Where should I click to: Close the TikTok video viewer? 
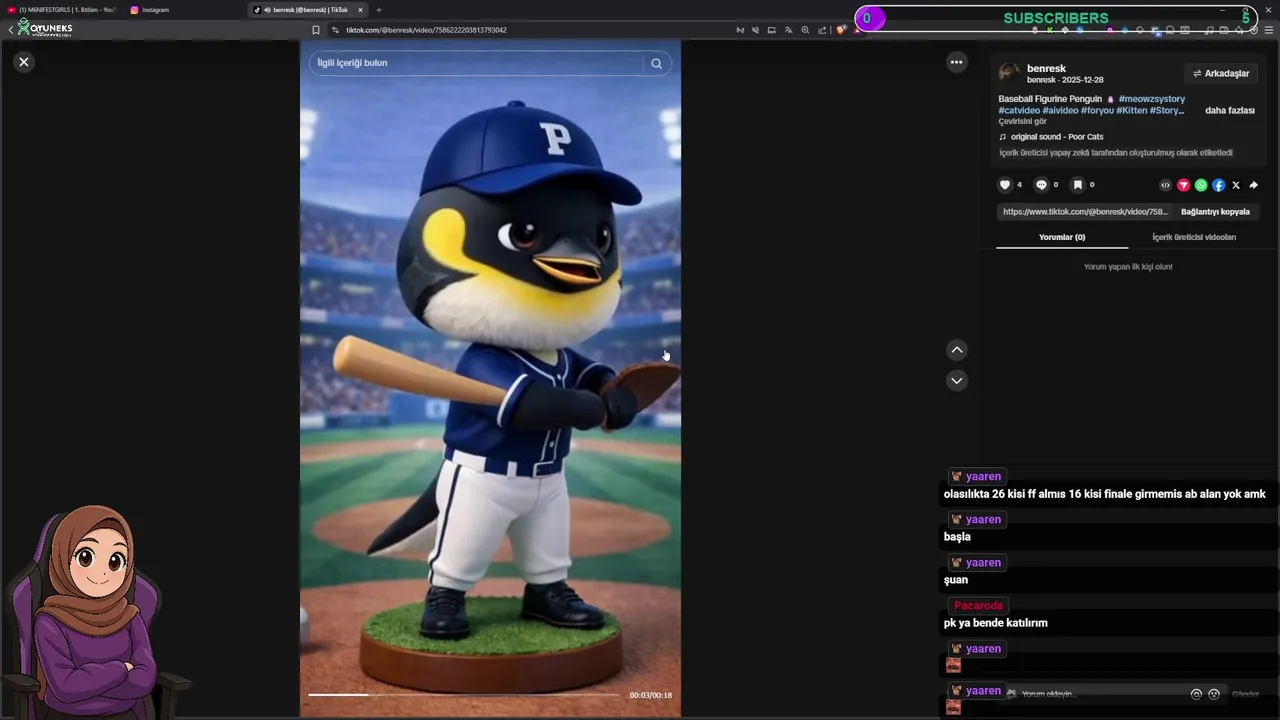pos(24,62)
